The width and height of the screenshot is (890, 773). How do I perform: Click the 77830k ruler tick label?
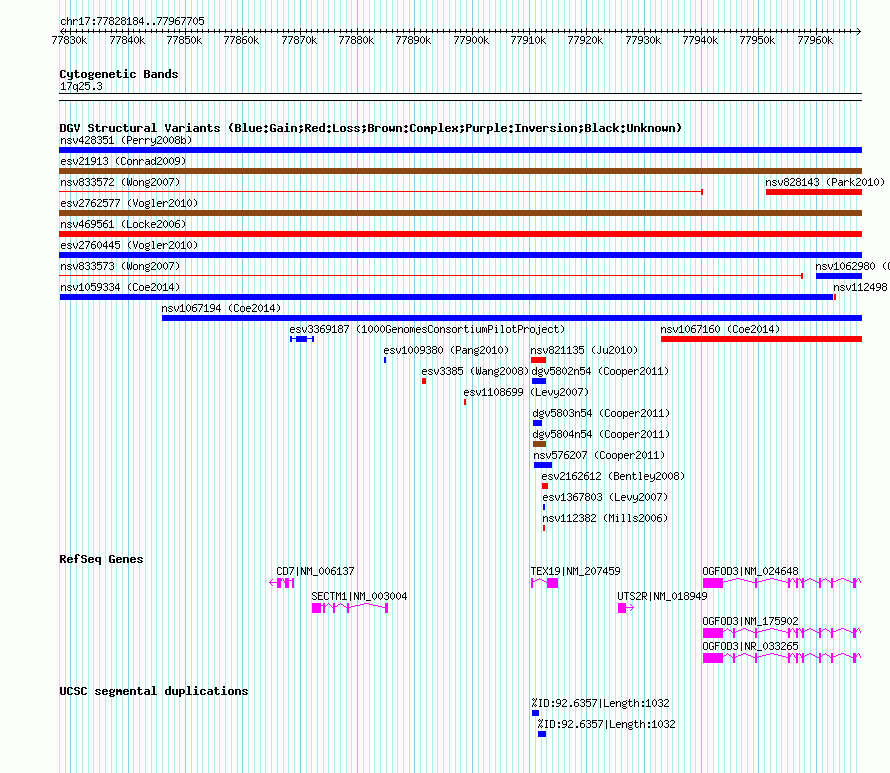(x=69, y=40)
